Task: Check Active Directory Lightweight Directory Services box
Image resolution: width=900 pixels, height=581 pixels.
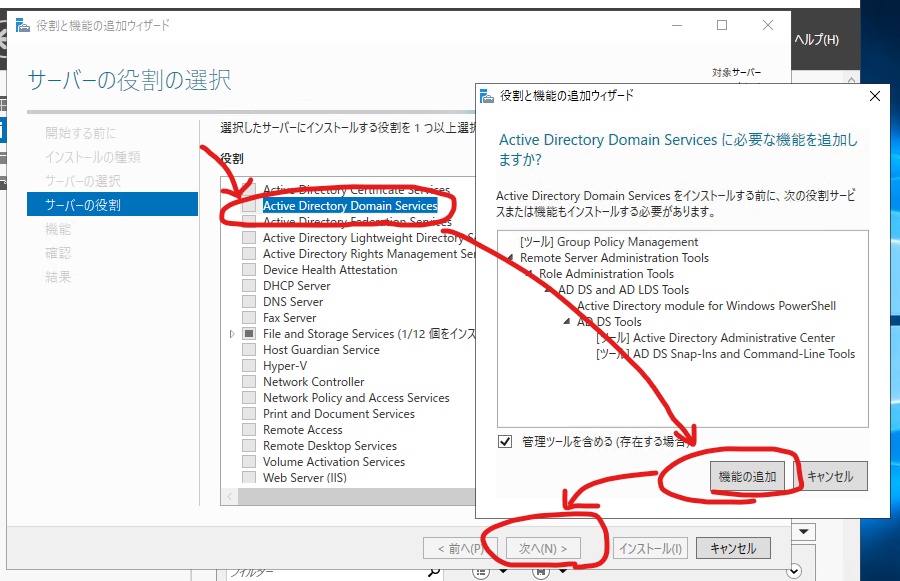Action: coord(249,238)
